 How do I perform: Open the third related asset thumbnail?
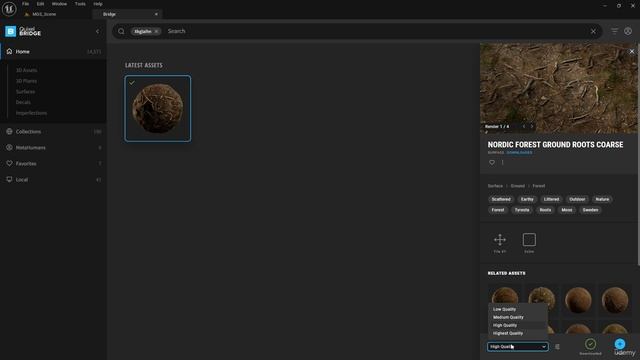pos(578,300)
